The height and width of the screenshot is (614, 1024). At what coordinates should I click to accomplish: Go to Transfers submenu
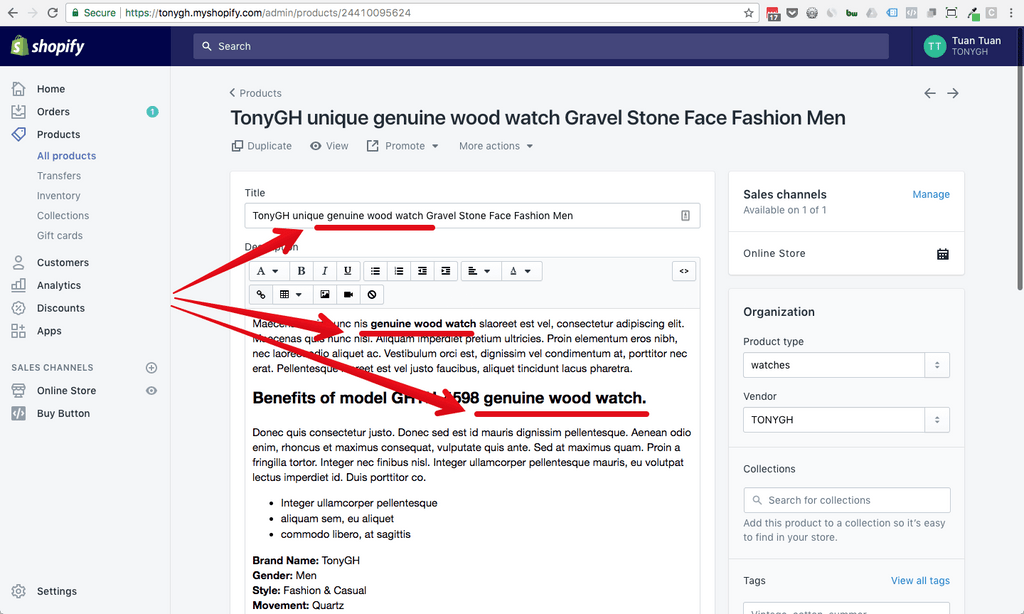[x=59, y=176]
